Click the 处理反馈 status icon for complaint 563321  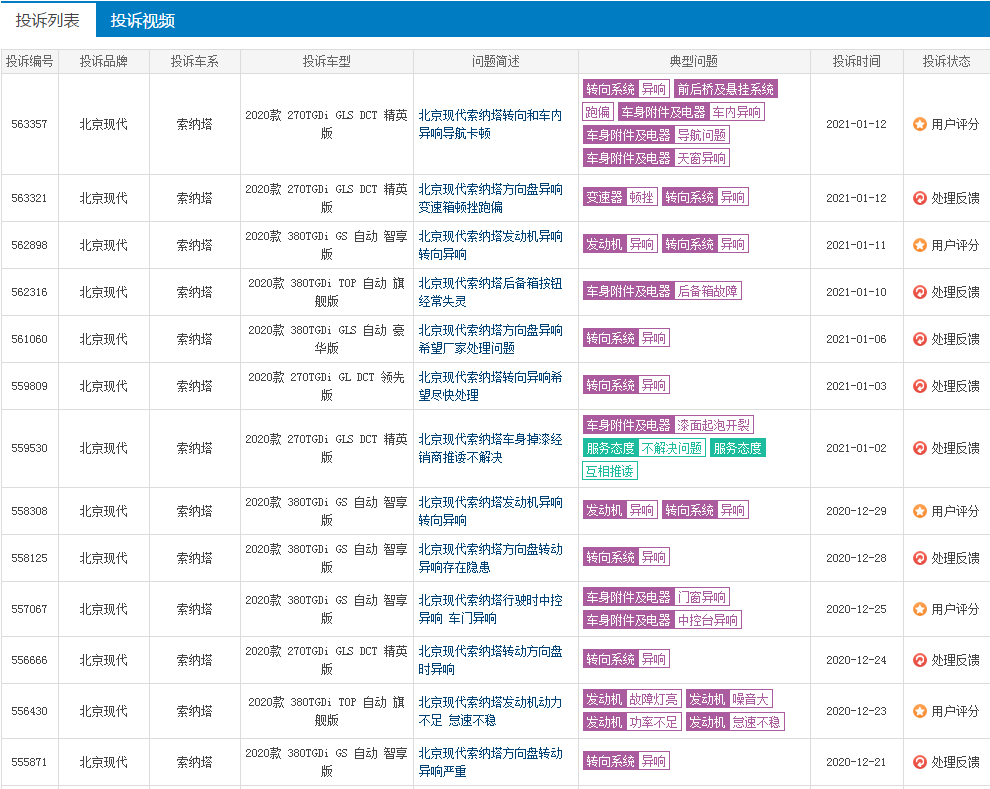(x=920, y=198)
